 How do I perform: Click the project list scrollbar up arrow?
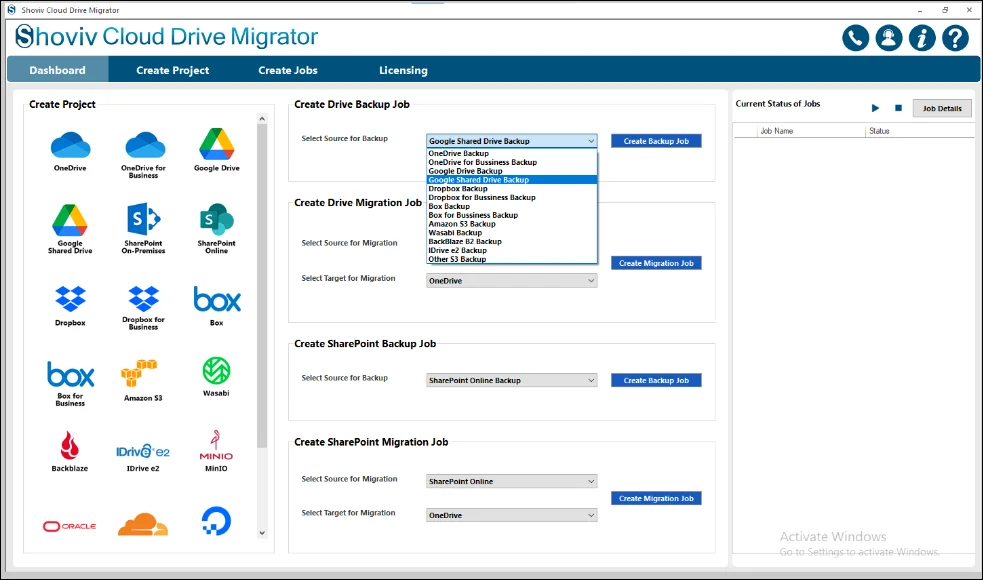click(x=262, y=119)
